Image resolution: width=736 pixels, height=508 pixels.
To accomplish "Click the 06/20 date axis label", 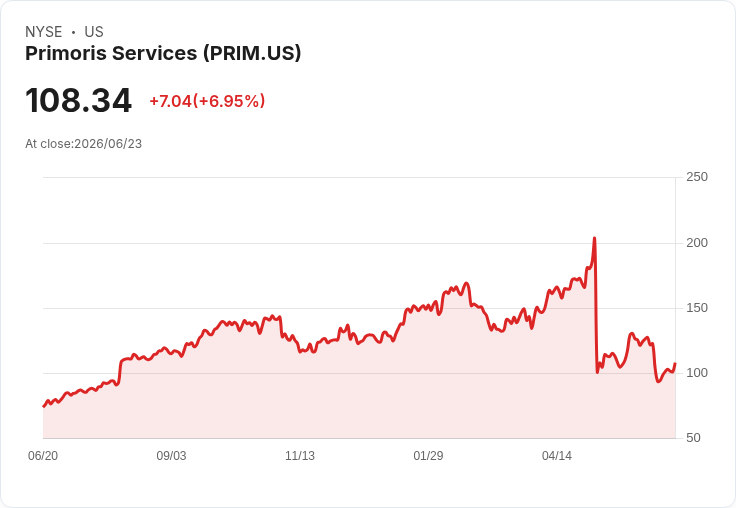I will pos(43,456).
